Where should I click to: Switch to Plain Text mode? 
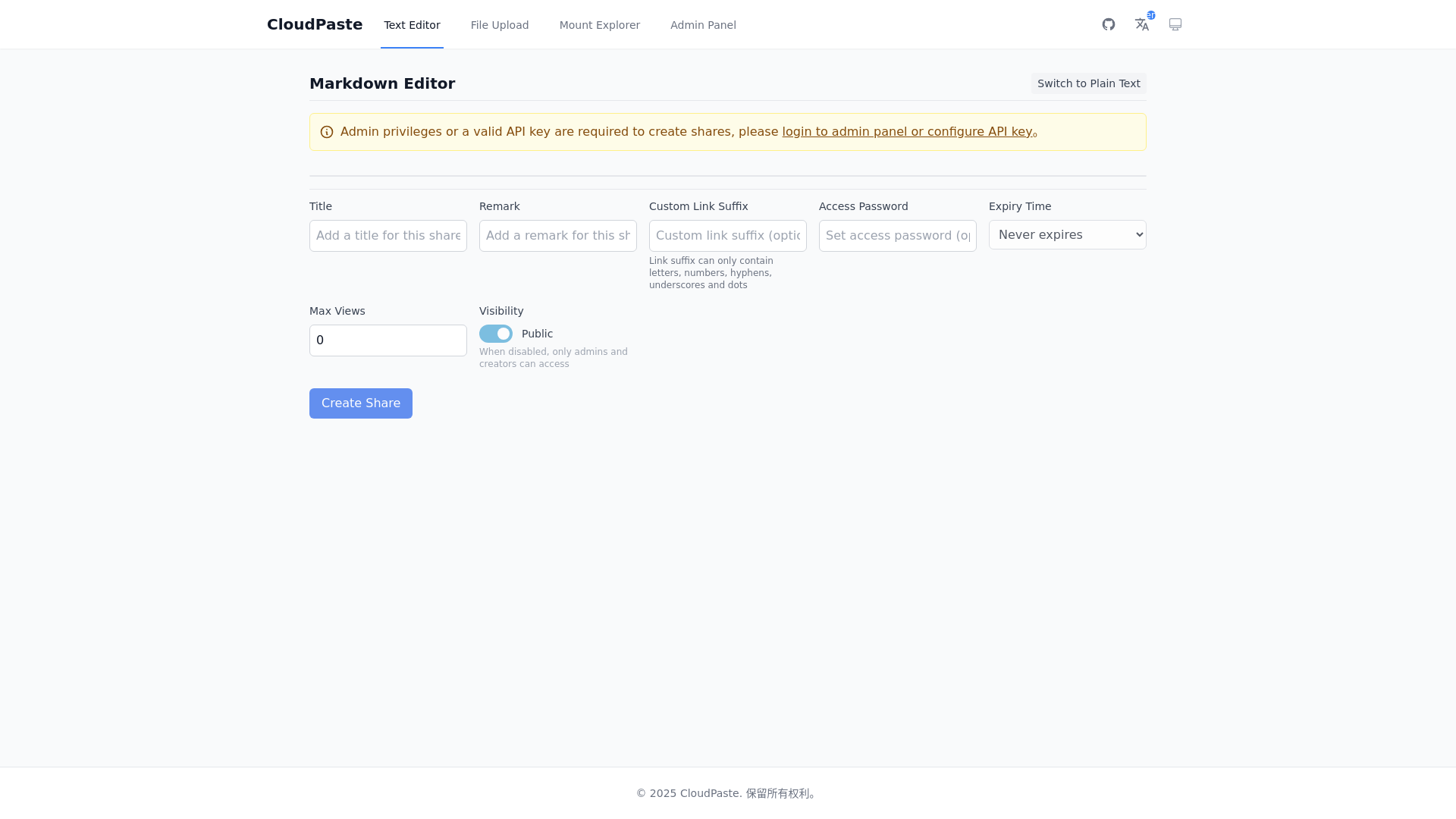1089,83
